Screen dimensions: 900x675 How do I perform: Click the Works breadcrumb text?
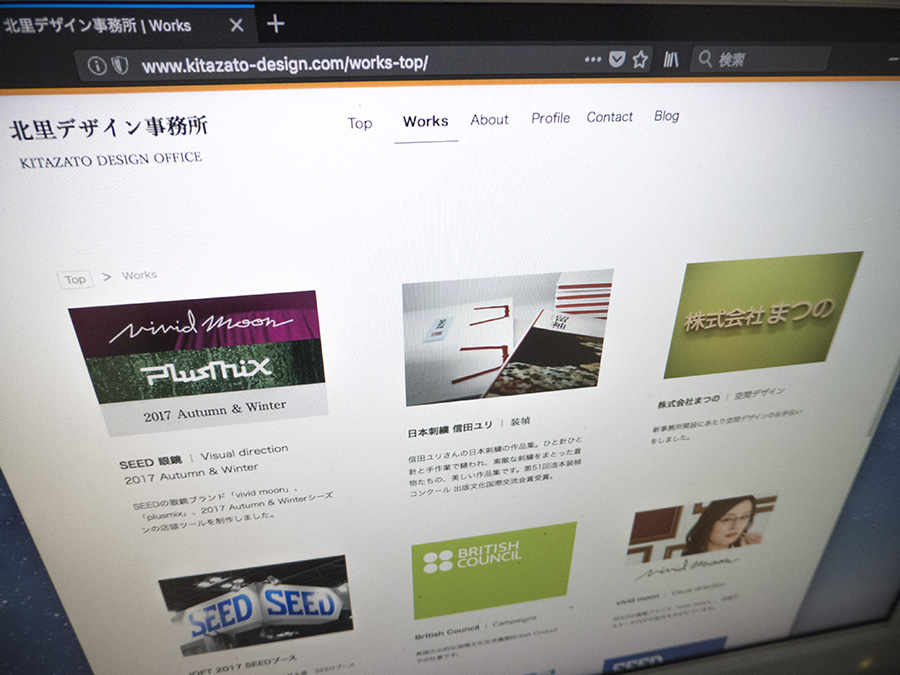click(139, 275)
